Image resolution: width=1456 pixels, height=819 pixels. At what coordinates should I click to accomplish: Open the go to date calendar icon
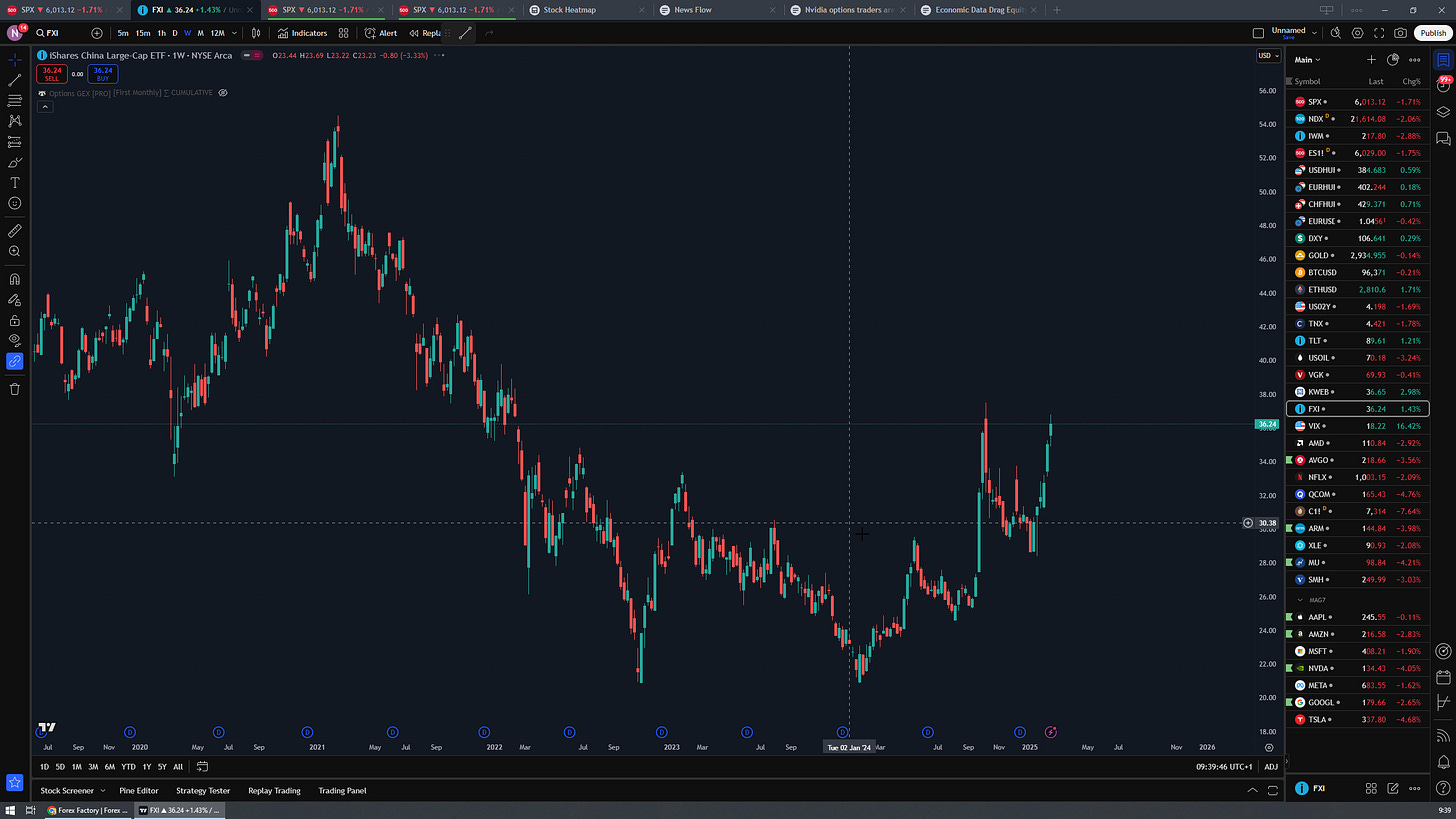tap(202, 767)
